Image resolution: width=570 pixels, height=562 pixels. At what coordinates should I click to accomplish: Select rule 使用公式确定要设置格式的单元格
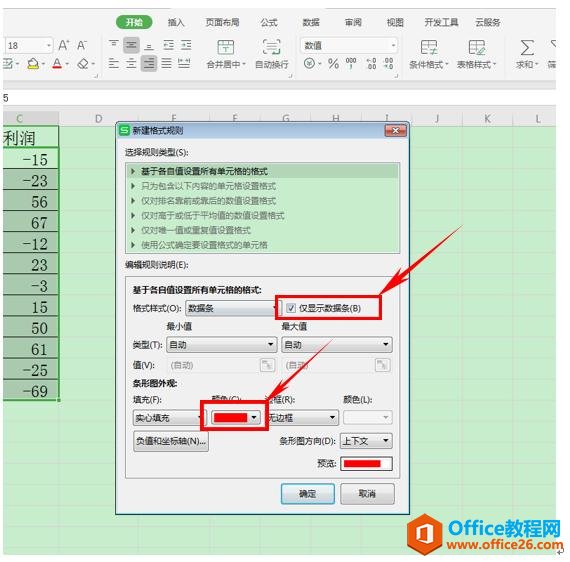point(262,245)
